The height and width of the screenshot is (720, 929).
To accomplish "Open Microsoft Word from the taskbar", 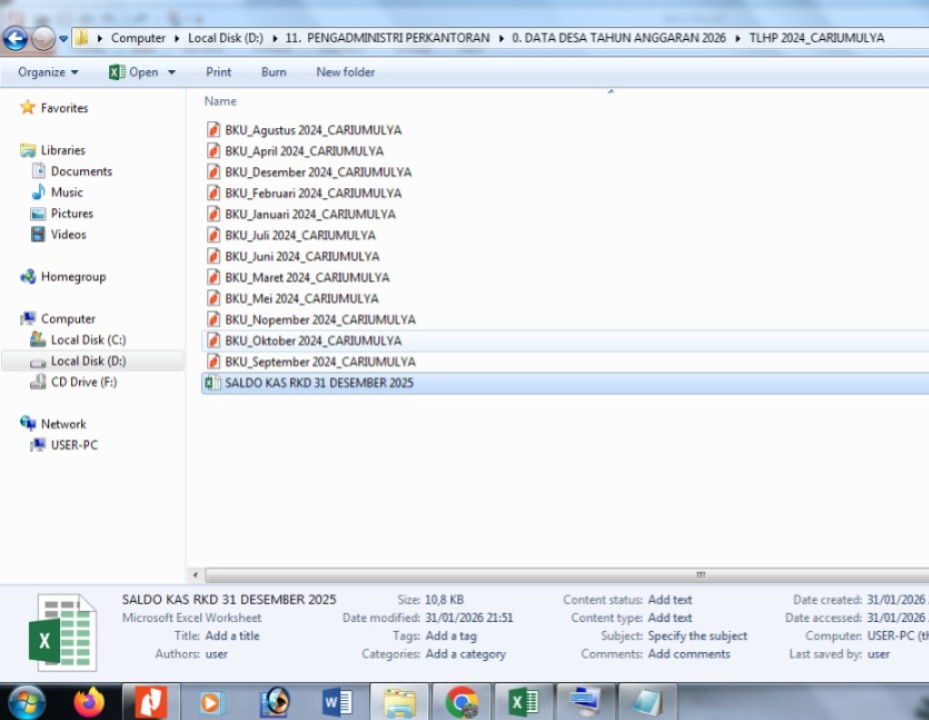I will click(337, 702).
